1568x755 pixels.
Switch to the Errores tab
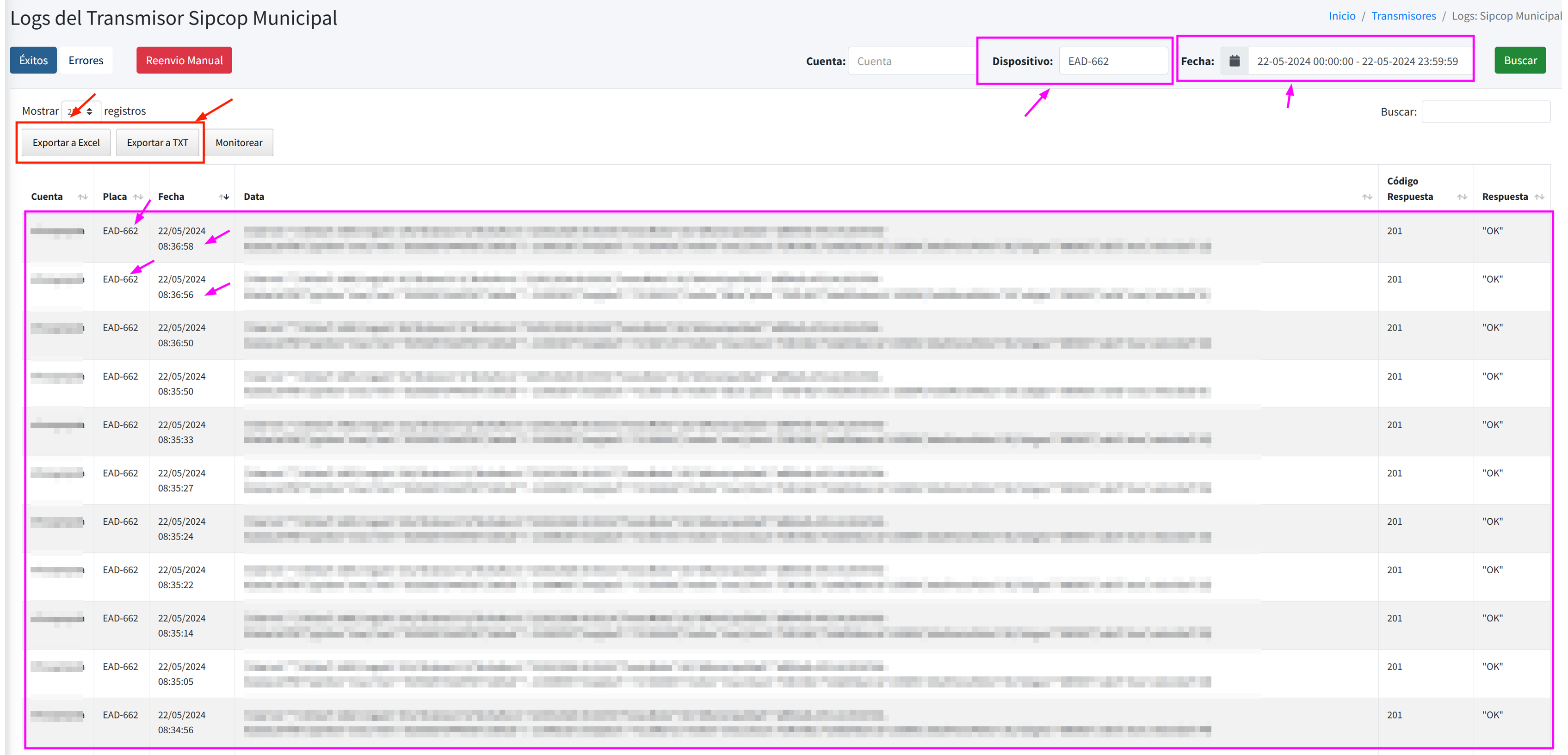pos(86,60)
